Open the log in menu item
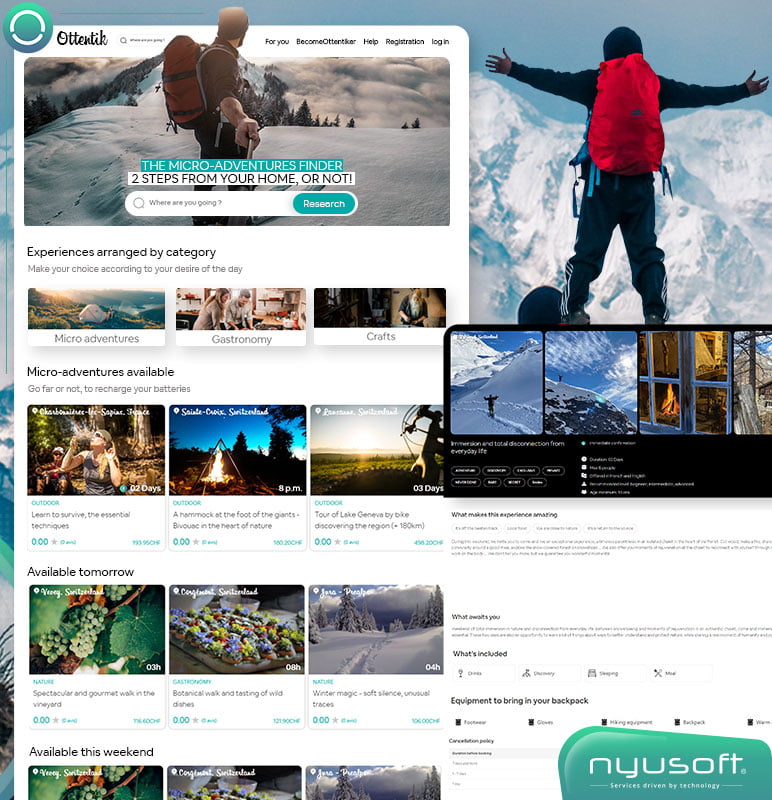The height and width of the screenshot is (800, 772). 440,41
